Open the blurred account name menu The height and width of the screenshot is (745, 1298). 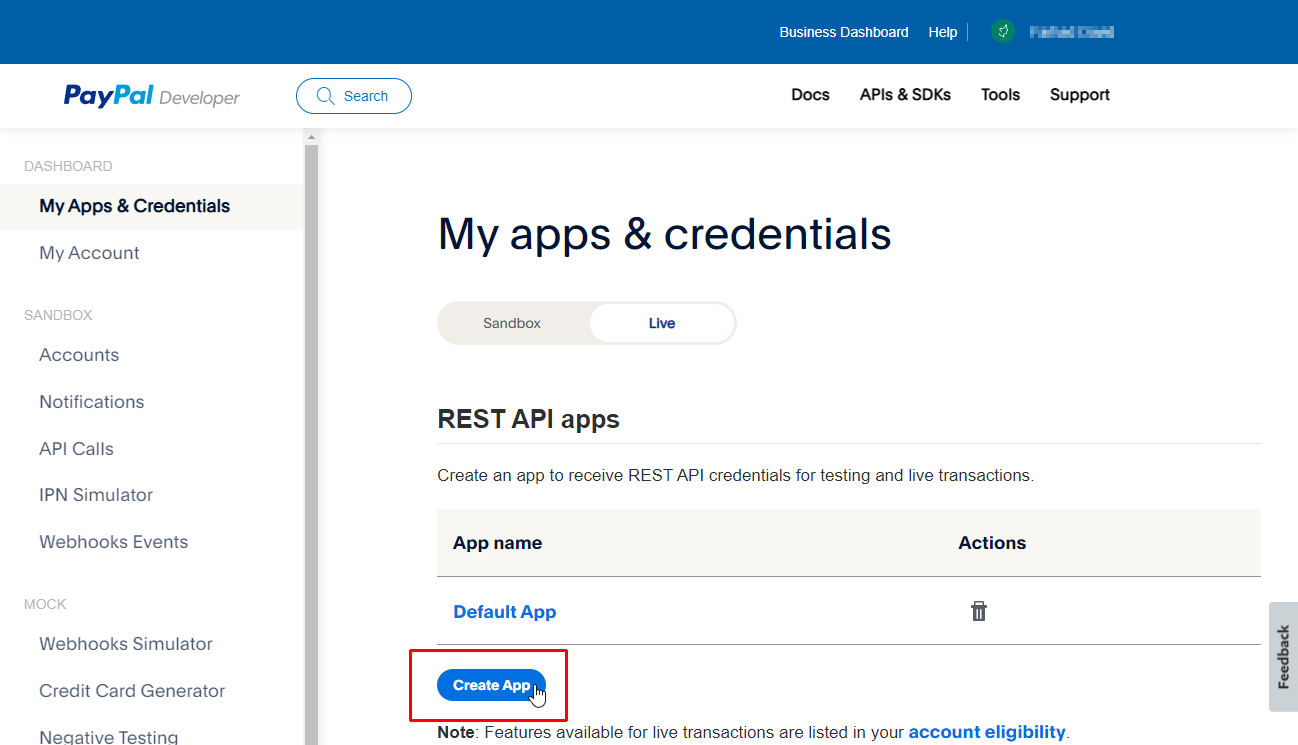pos(1072,32)
